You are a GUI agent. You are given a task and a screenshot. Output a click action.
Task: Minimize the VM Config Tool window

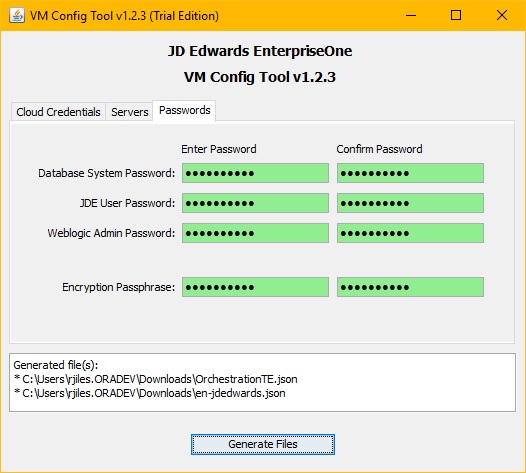coord(411,15)
